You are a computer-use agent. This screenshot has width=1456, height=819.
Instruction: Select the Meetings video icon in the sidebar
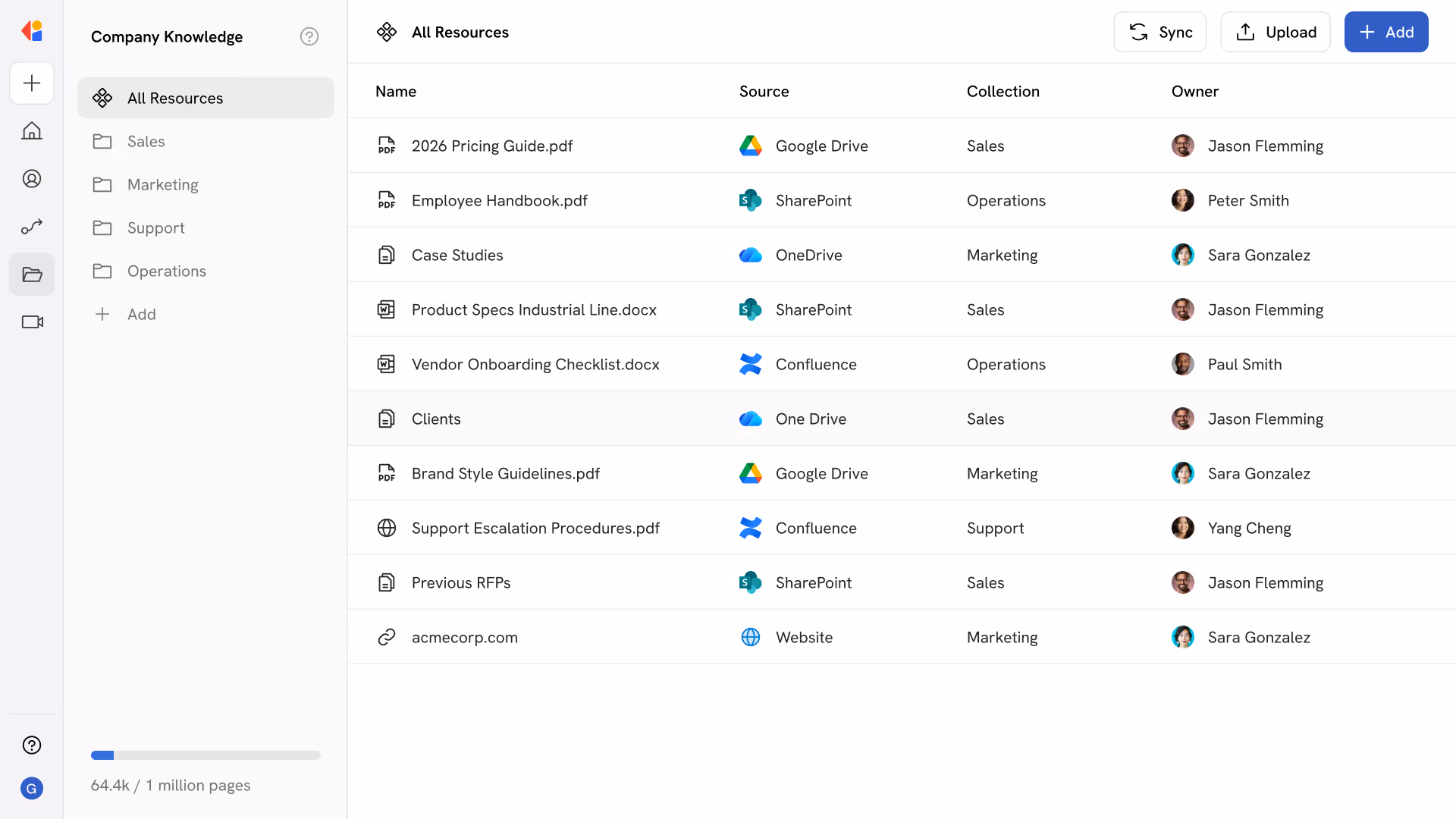pyautogui.click(x=32, y=322)
